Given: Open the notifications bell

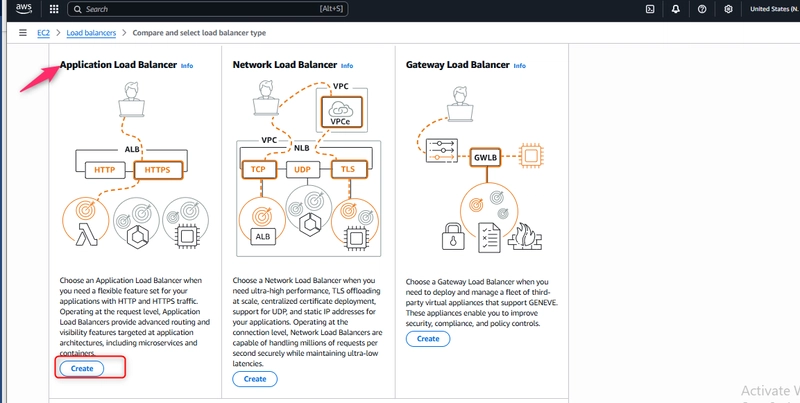Looking at the screenshot, I should [676, 9].
